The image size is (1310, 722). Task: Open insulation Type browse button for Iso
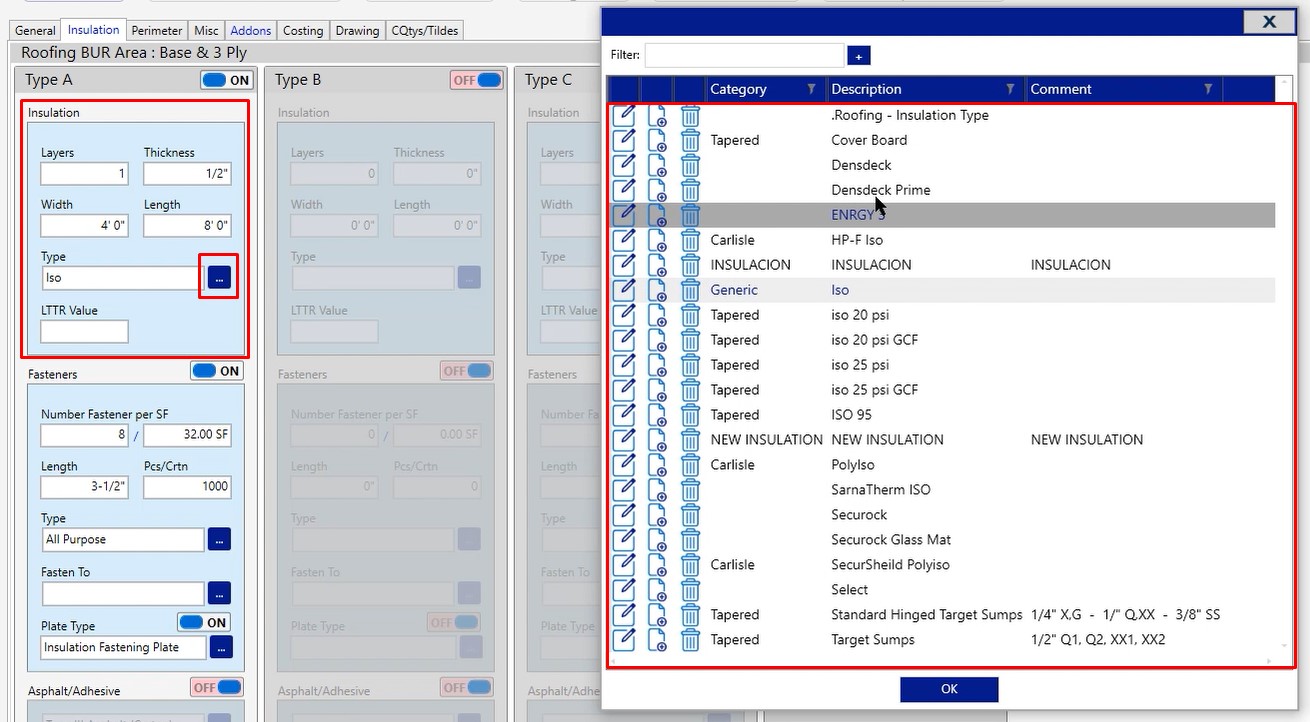coord(220,277)
